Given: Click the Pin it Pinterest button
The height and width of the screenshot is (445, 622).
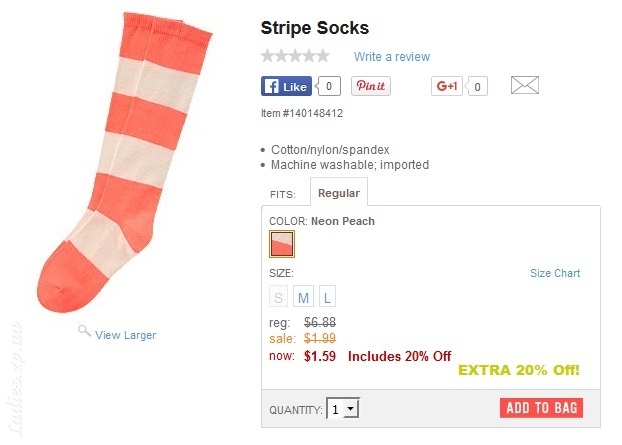Looking at the screenshot, I should coord(371,86).
